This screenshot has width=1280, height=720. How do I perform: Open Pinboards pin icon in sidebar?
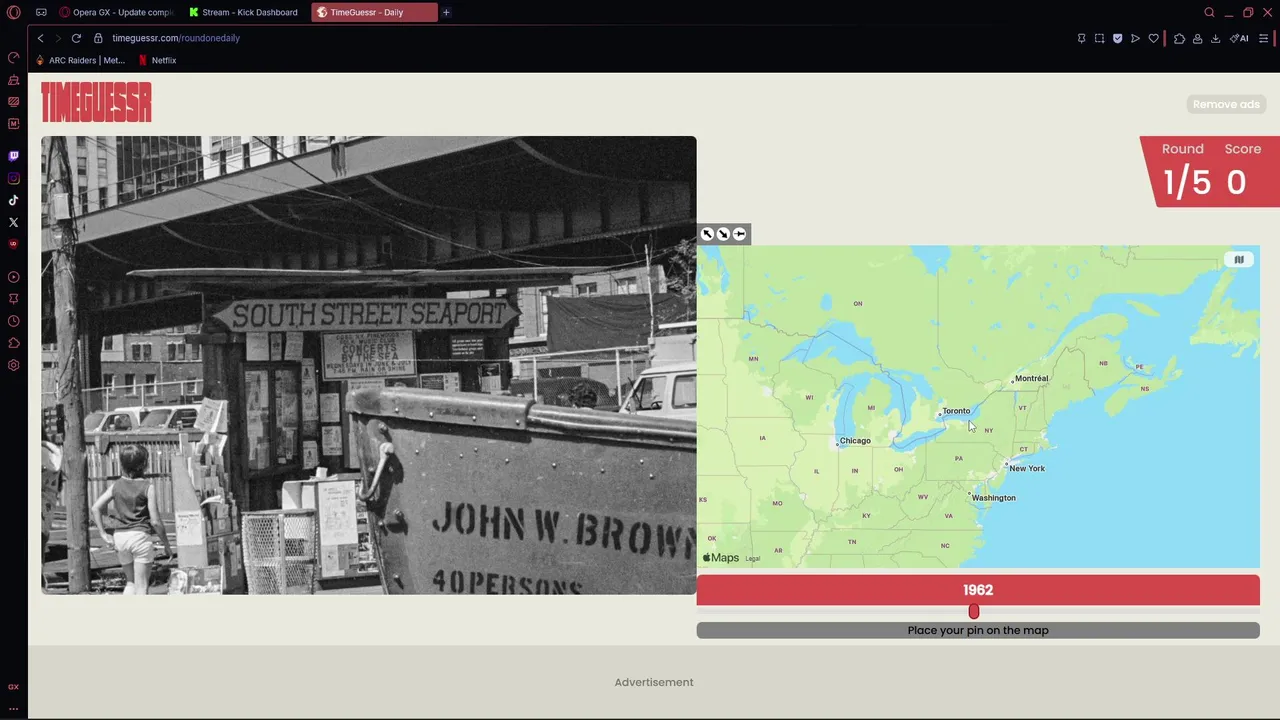click(13, 299)
